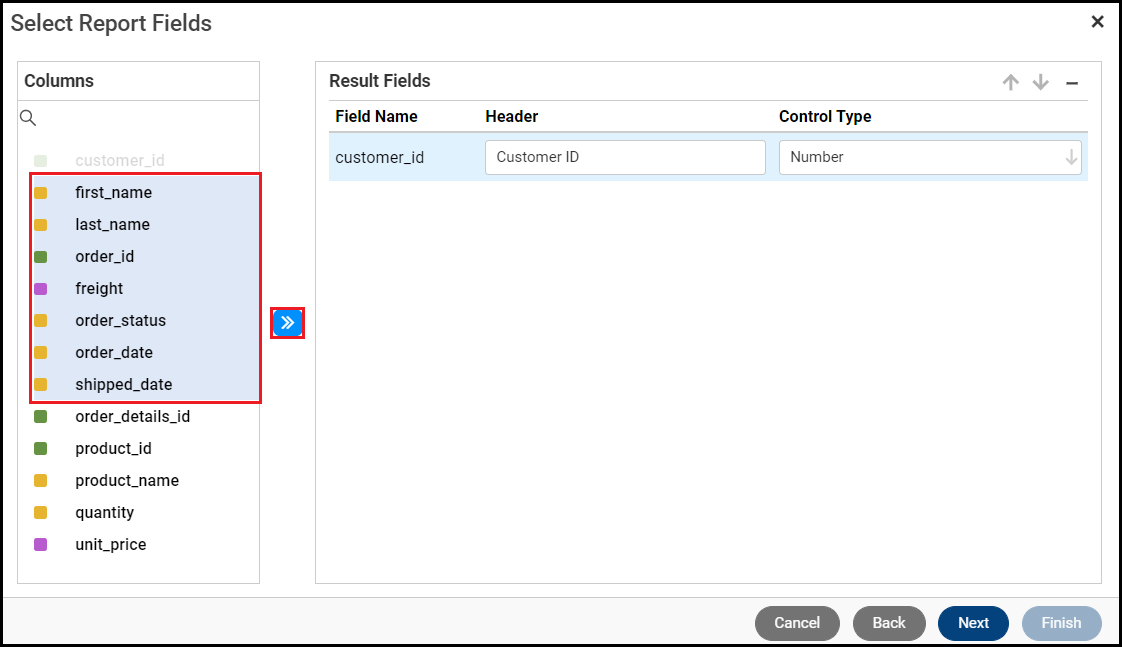This screenshot has width=1122, height=647.
Task: Click the remove field minus icon
Action: click(x=1072, y=83)
